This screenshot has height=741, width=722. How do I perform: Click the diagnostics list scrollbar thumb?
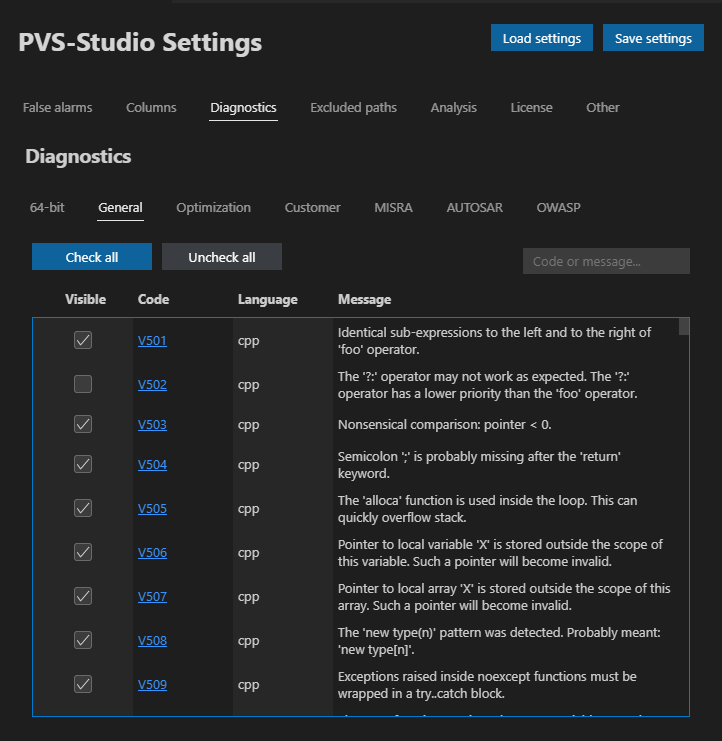click(x=684, y=327)
